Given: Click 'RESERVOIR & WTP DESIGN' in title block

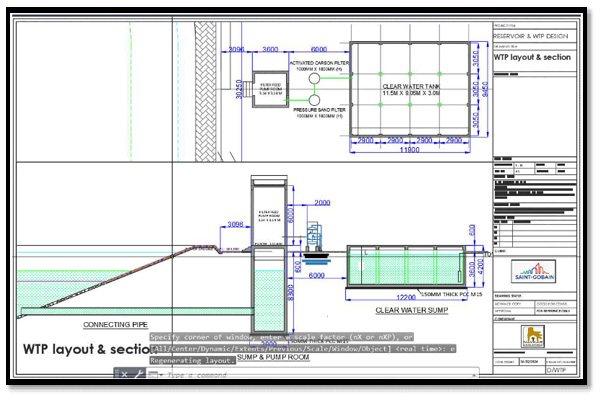Looking at the screenshot, I should click(531, 36).
